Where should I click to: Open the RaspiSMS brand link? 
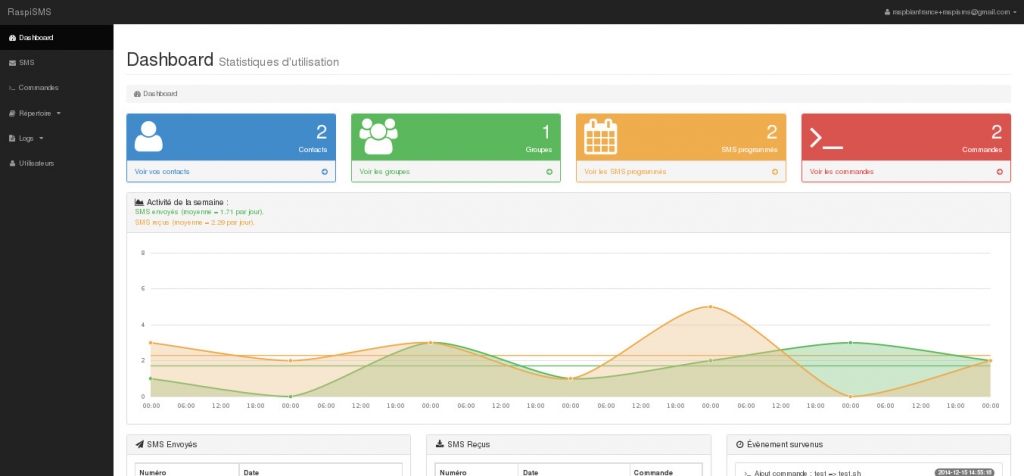pyautogui.click(x=29, y=12)
